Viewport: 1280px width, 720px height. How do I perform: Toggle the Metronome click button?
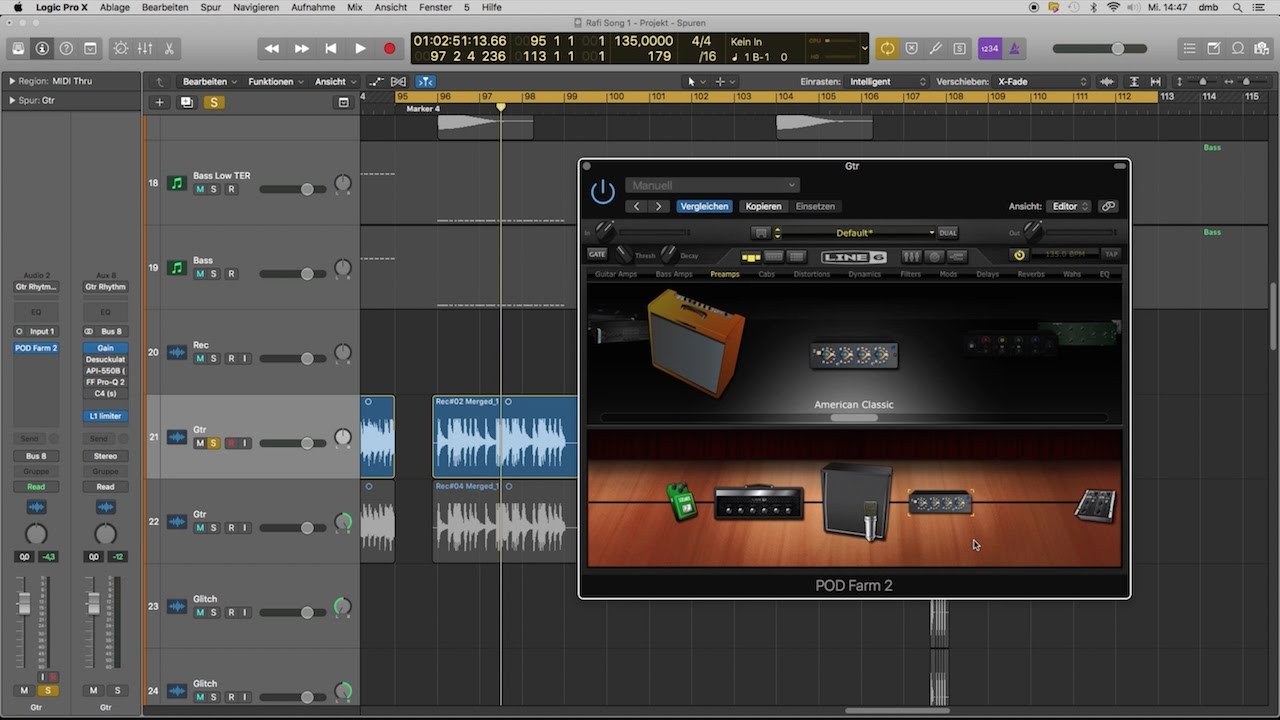(x=1014, y=48)
